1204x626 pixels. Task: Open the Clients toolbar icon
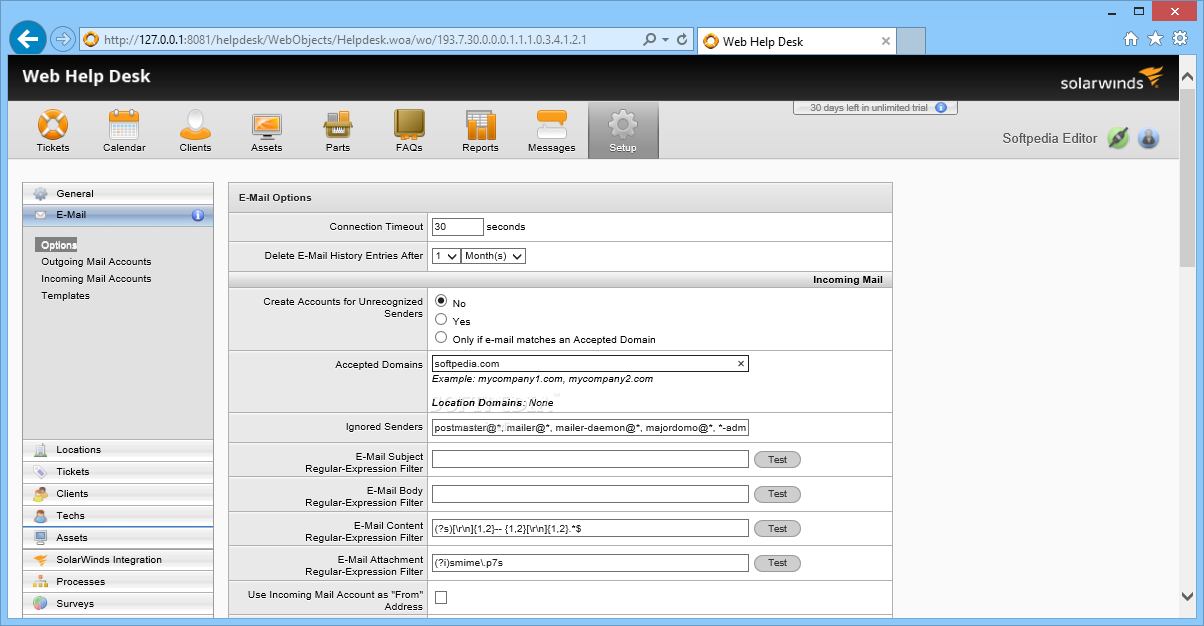[195, 131]
